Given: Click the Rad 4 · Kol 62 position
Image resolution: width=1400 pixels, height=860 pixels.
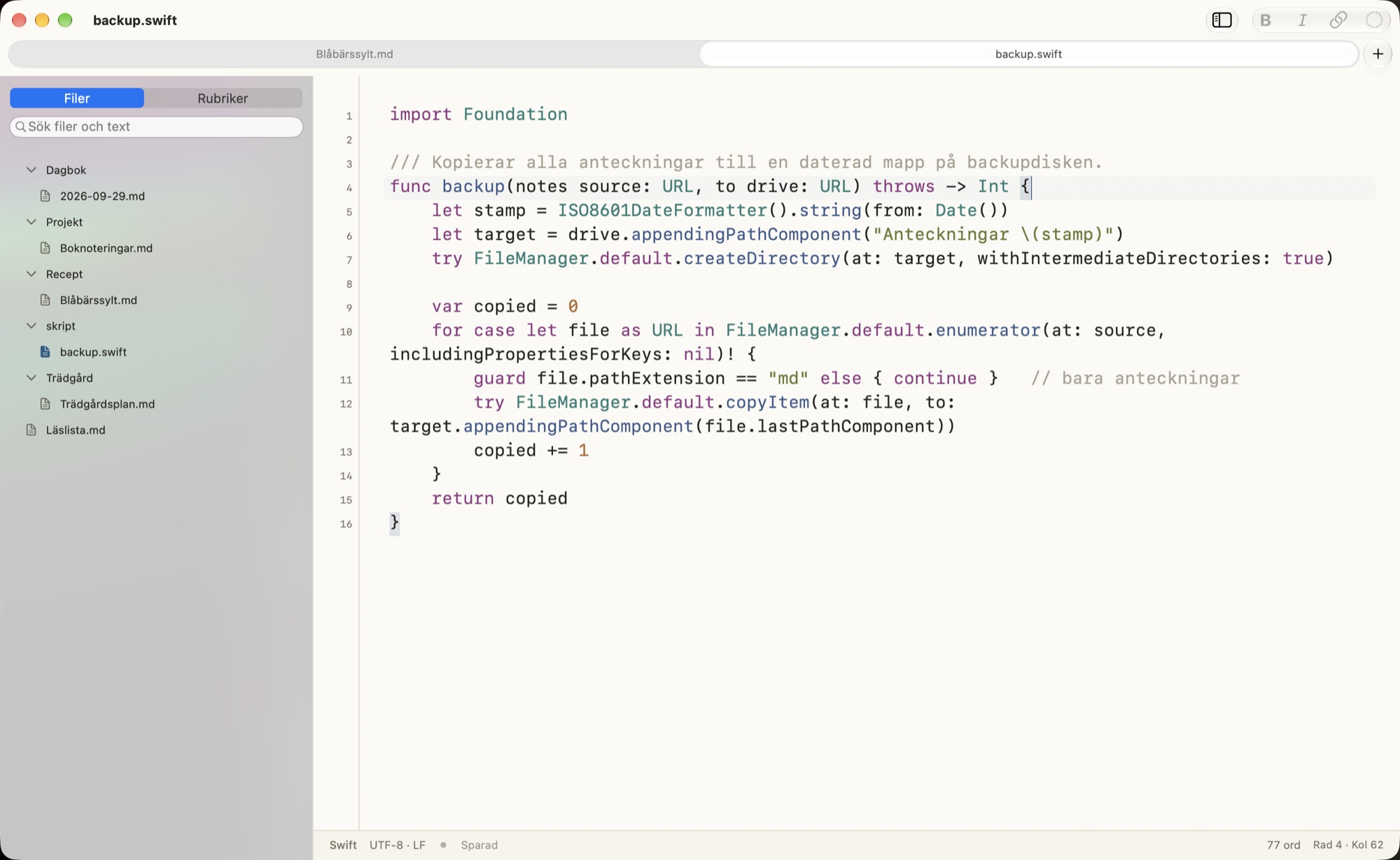Looking at the screenshot, I should pos(1348,845).
